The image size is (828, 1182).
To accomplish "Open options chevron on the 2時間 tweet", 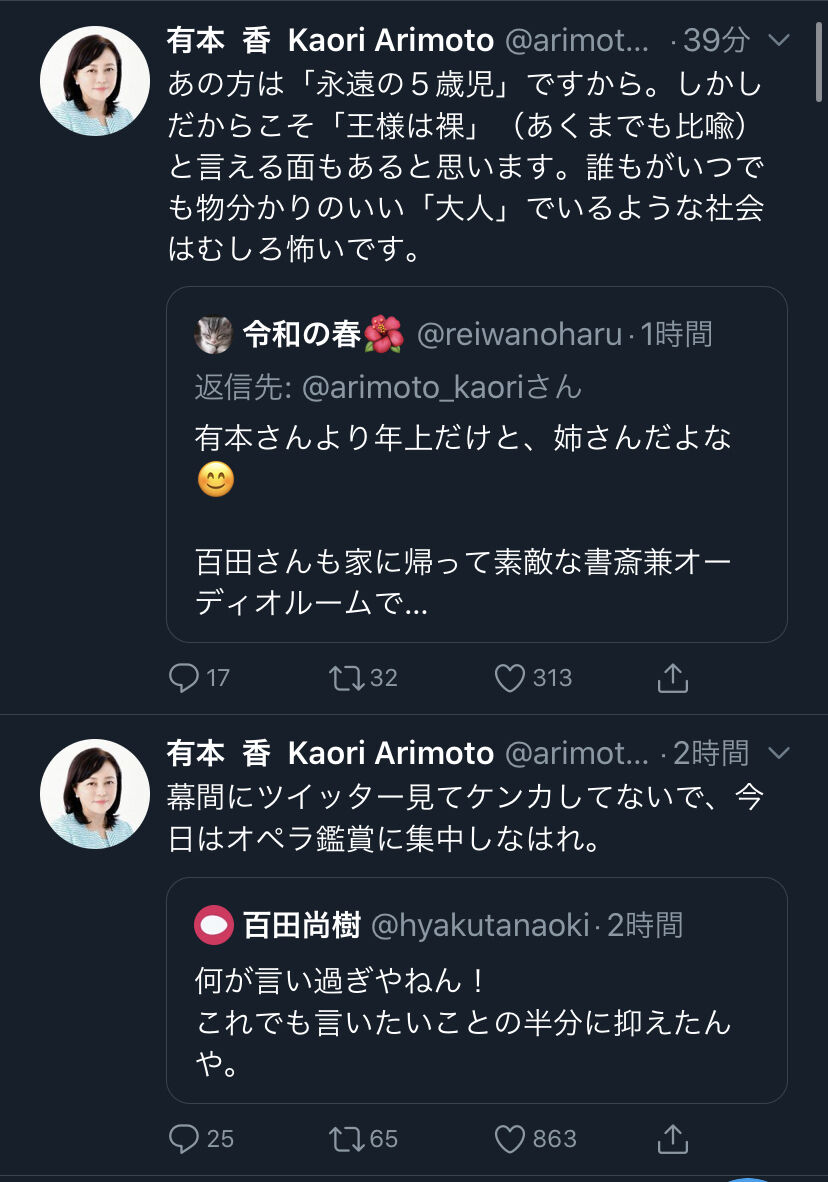I will coord(777,754).
